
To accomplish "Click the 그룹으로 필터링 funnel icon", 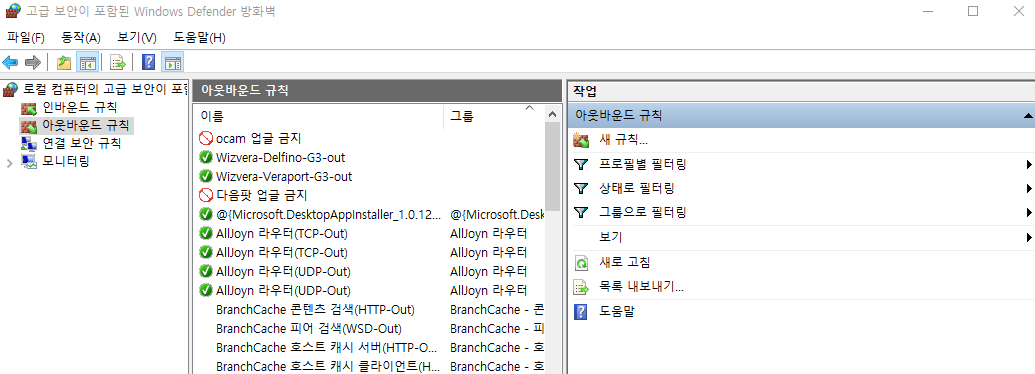I will click(581, 213).
